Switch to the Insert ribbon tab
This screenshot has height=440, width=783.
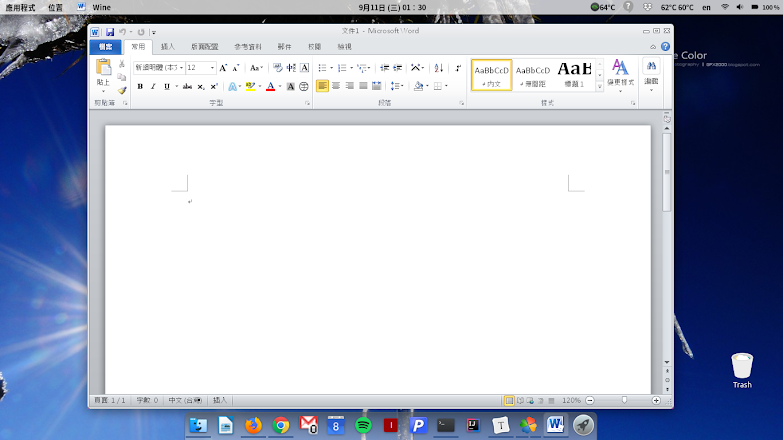coord(168,47)
